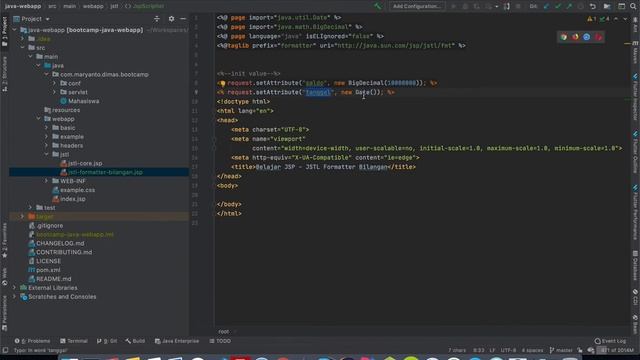The image size is (640, 360).
Task: Click the UTF-8 encoding in the status bar
Action: (x=508, y=350)
